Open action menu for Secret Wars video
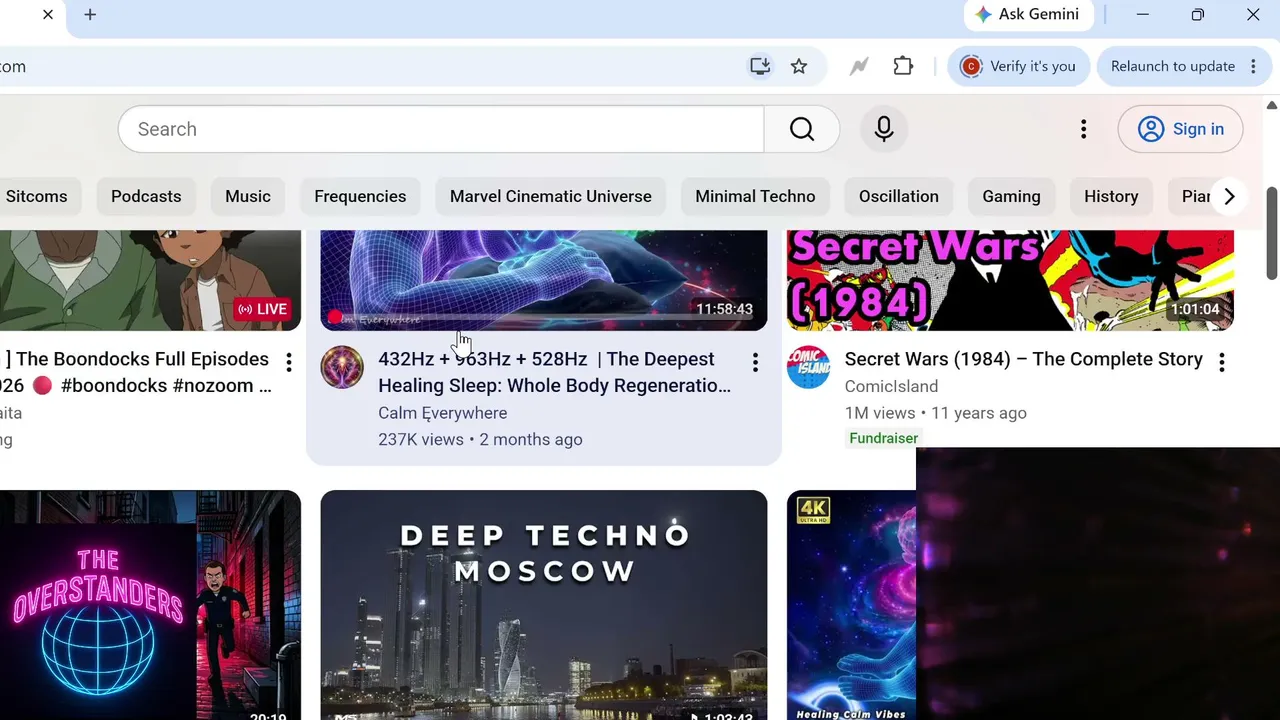Image resolution: width=1280 pixels, height=720 pixels. click(1221, 362)
